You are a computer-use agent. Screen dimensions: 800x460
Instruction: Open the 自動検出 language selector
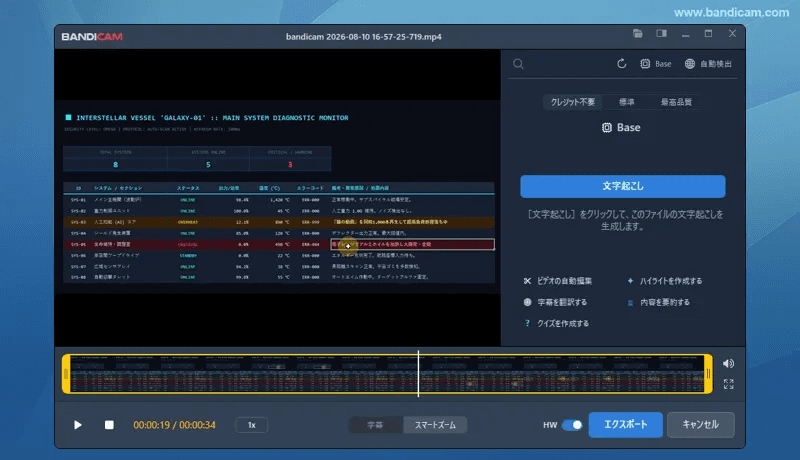pos(708,64)
